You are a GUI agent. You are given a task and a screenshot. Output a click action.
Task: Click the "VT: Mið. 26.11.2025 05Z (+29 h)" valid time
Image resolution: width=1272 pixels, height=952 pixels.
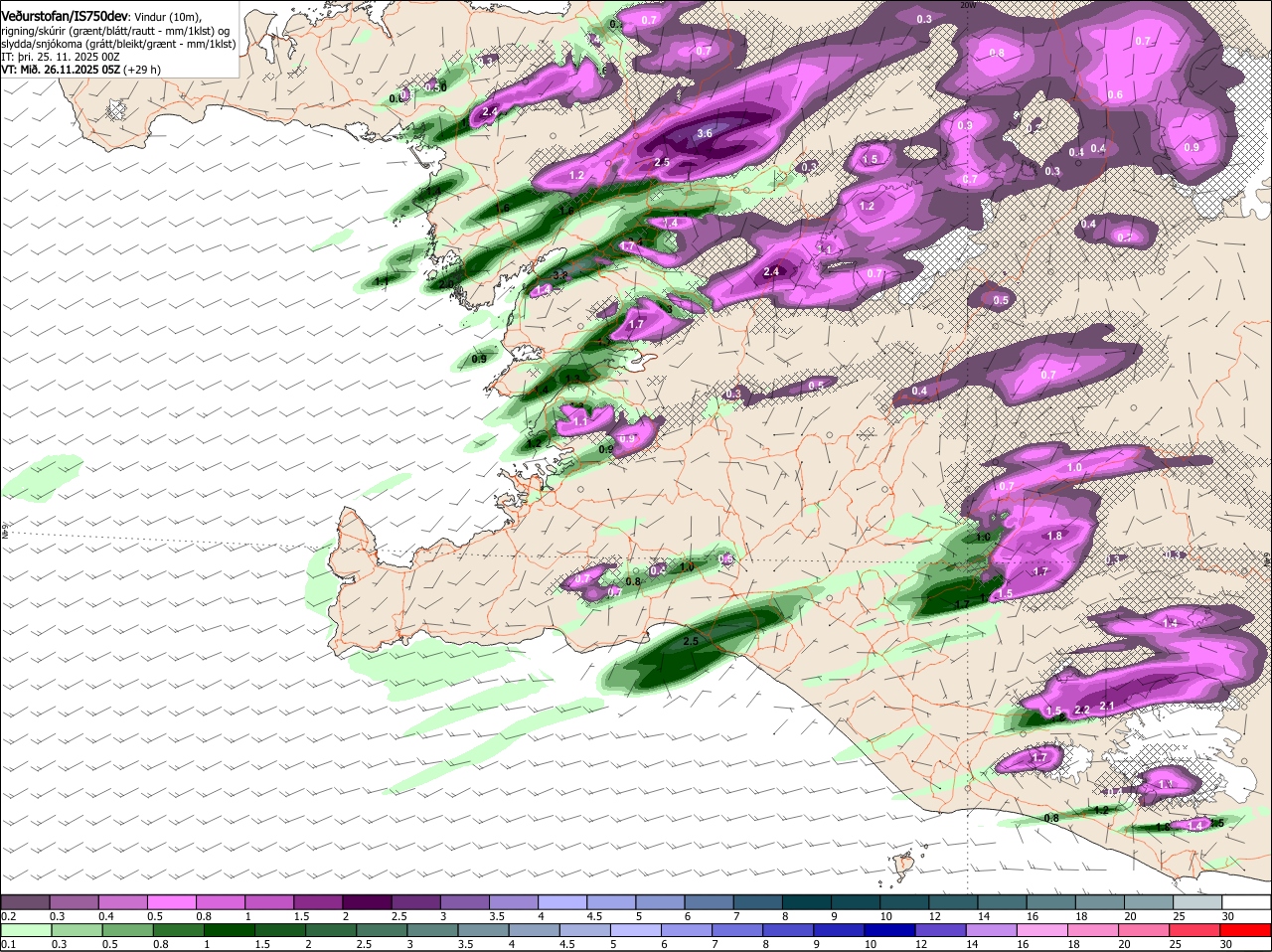point(81,70)
